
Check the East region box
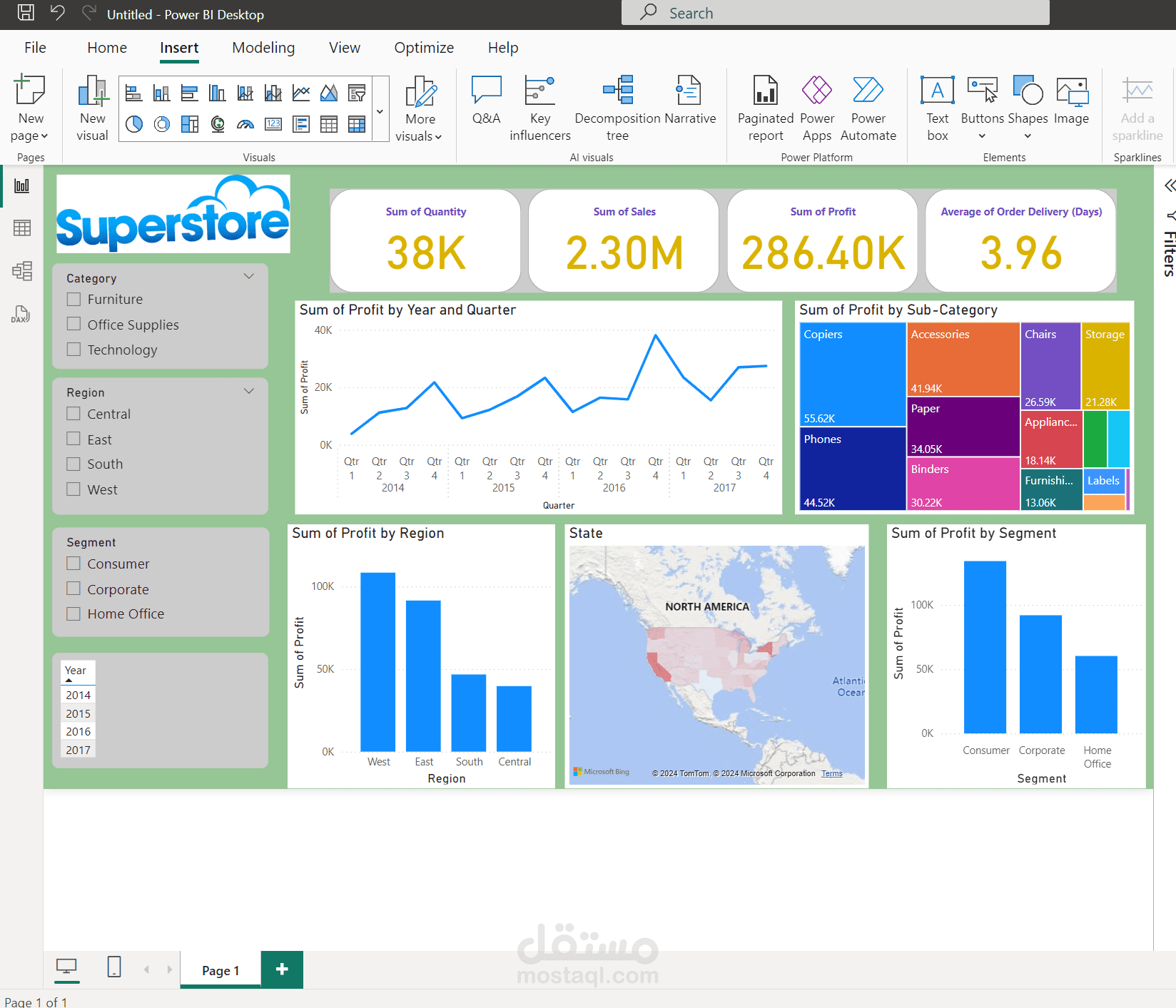[73, 439]
